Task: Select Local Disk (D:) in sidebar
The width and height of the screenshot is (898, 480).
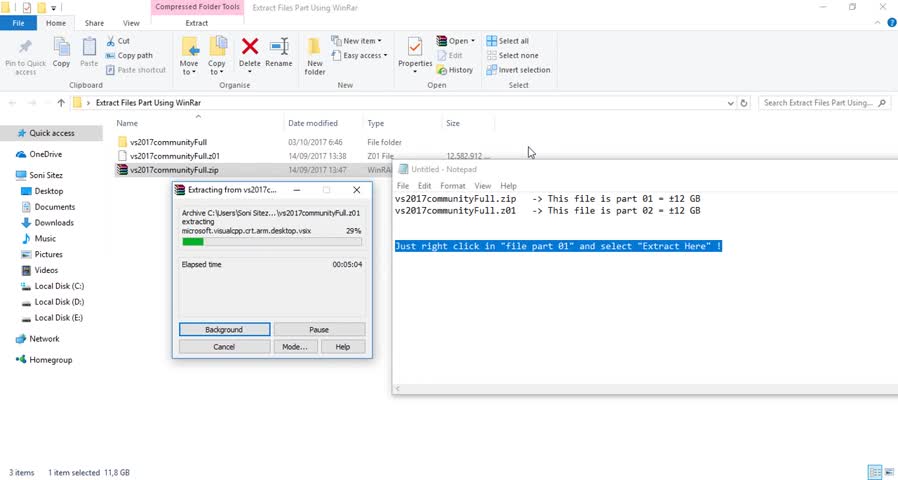Action: point(59,302)
